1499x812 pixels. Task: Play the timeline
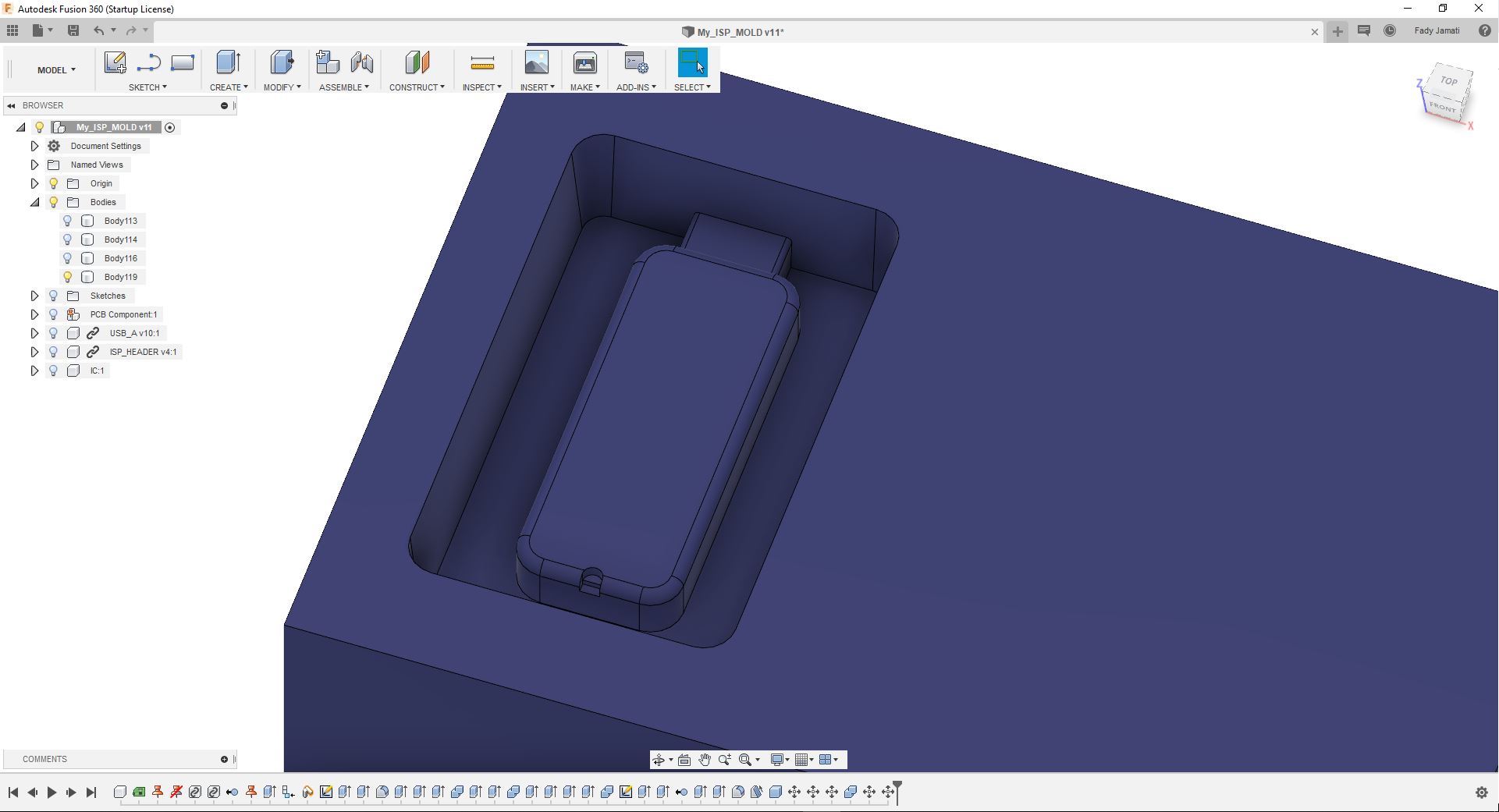click(x=52, y=792)
